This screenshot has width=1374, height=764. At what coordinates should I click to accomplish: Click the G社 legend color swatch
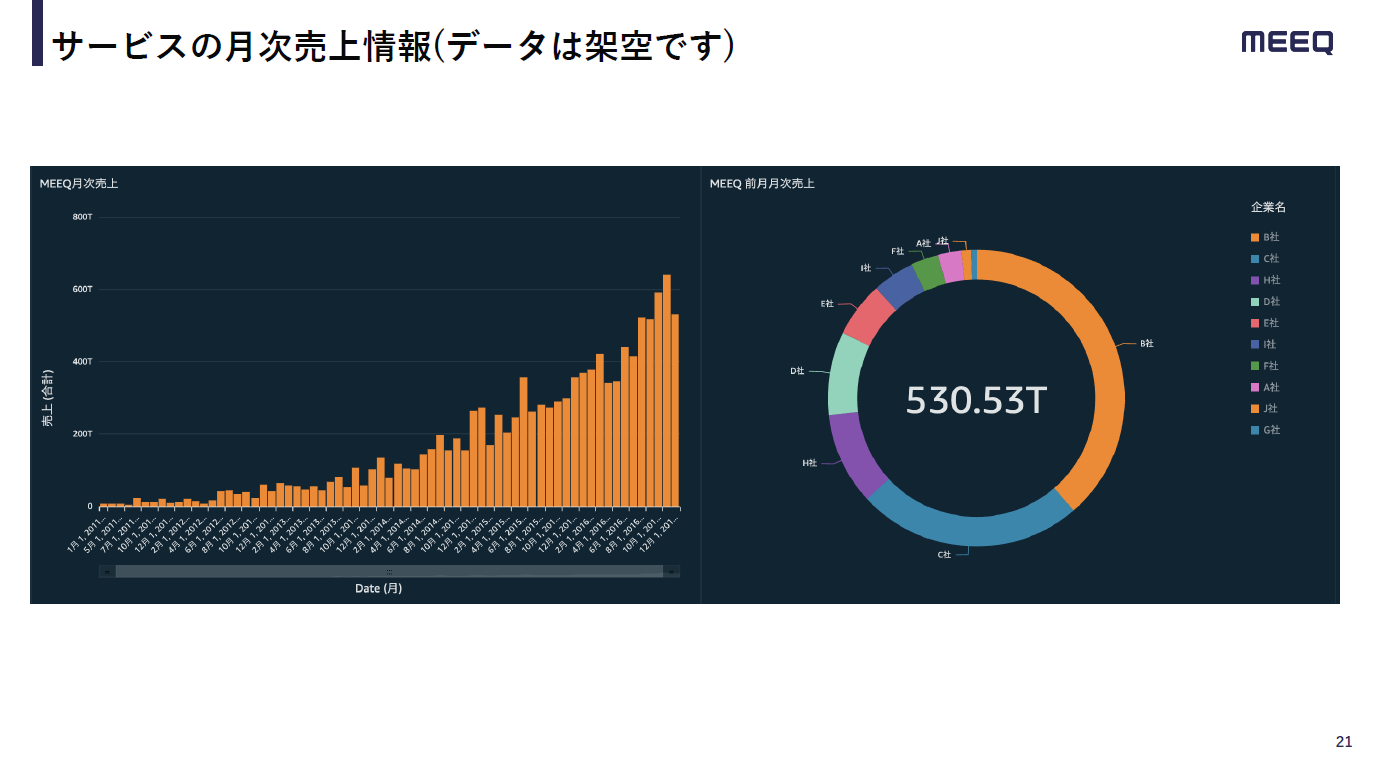tap(1255, 431)
